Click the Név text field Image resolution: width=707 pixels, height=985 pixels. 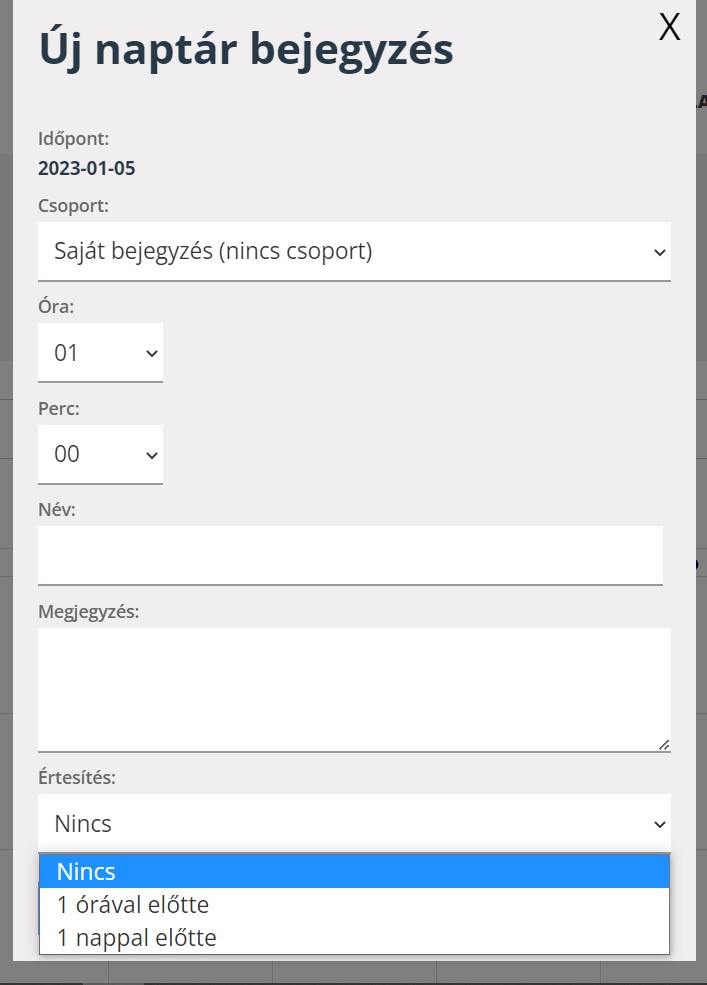tap(350, 554)
